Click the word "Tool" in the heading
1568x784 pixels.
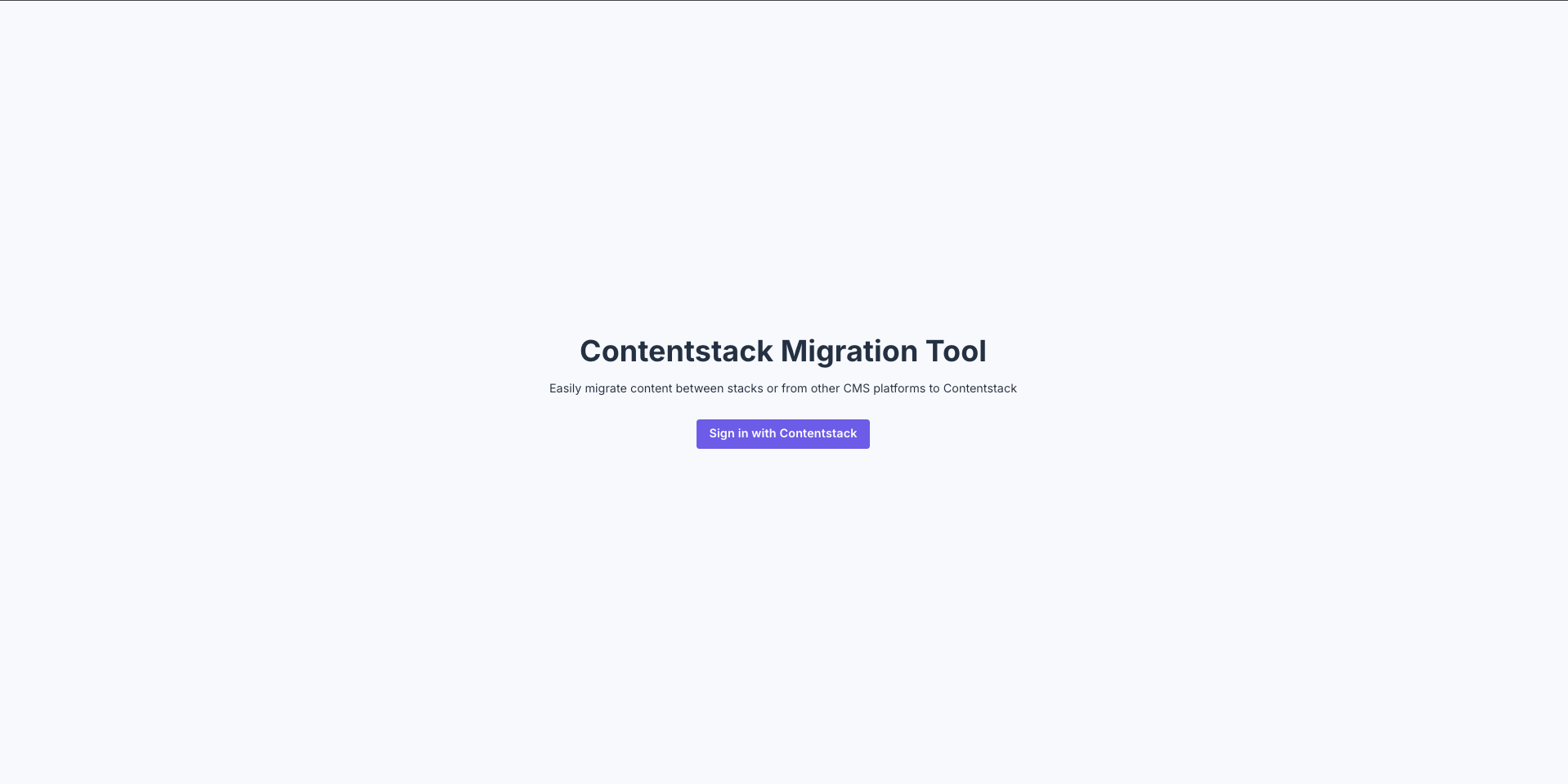(956, 352)
